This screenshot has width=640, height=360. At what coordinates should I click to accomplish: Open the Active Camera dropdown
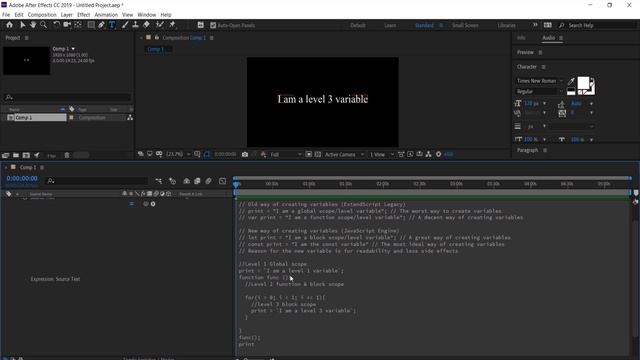[344, 154]
